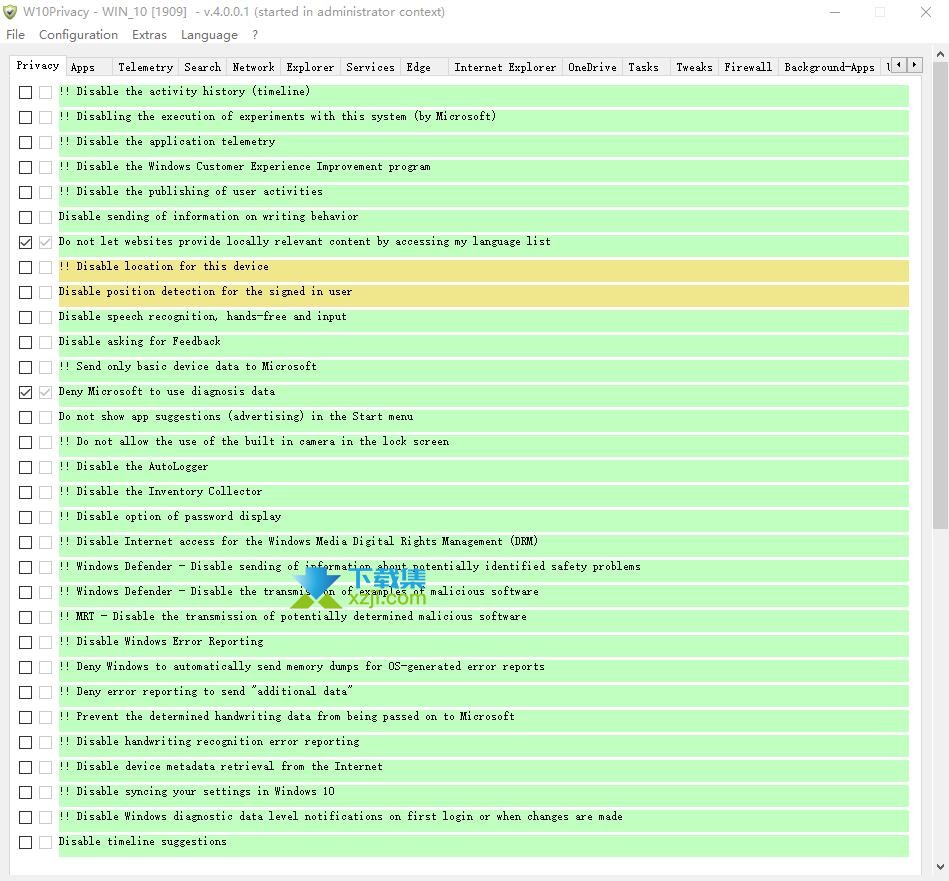Check 'Disable Windows Error Reporting' checkbox
The image size is (949, 881).
[25, 642]
